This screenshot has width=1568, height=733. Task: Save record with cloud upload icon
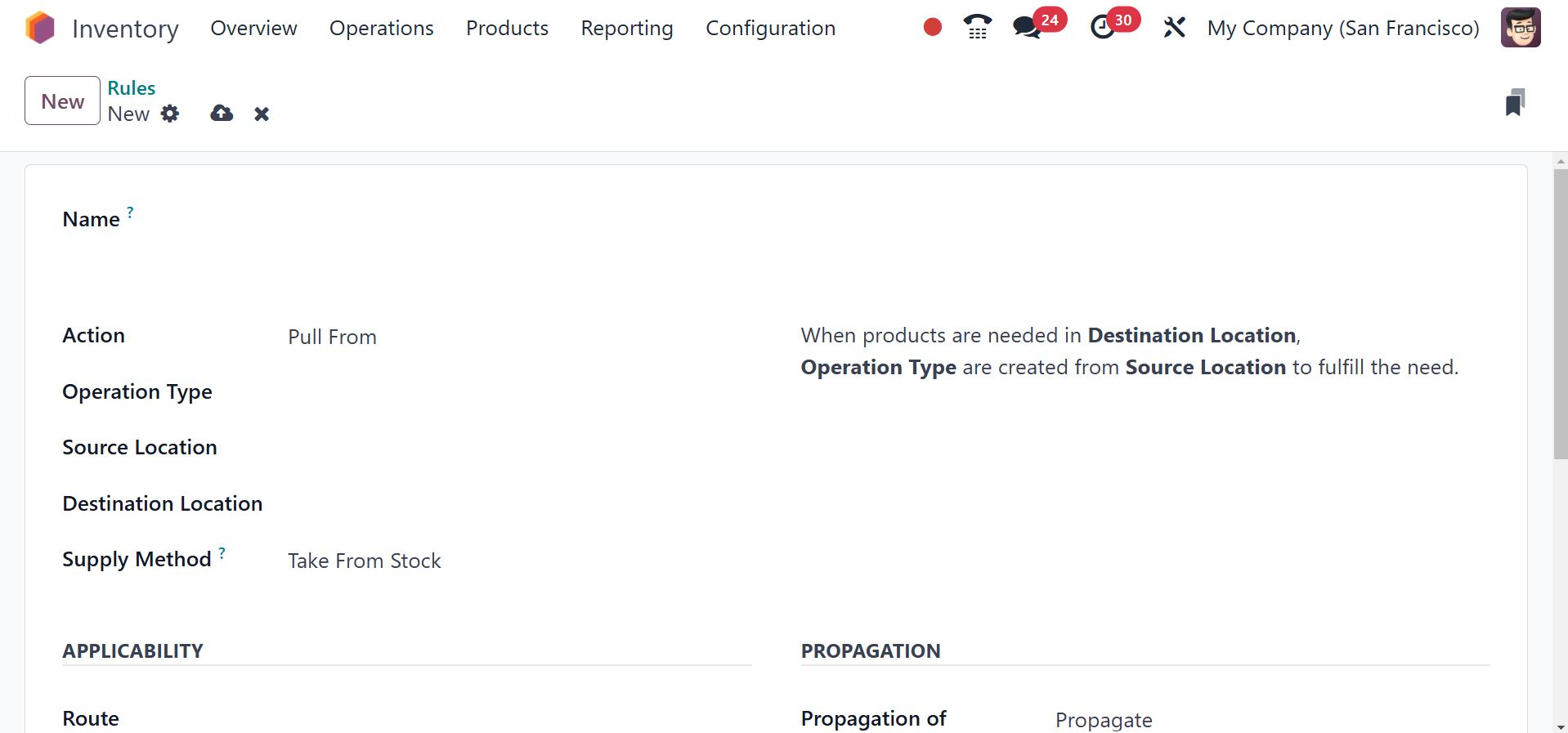coord(222,114)
